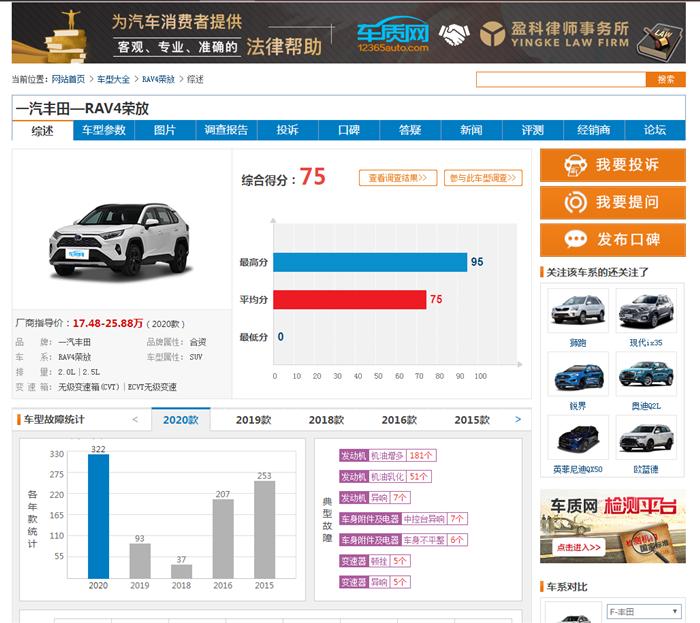
Task: Select the 2018款 year tab
Action: tap(326, 420)
